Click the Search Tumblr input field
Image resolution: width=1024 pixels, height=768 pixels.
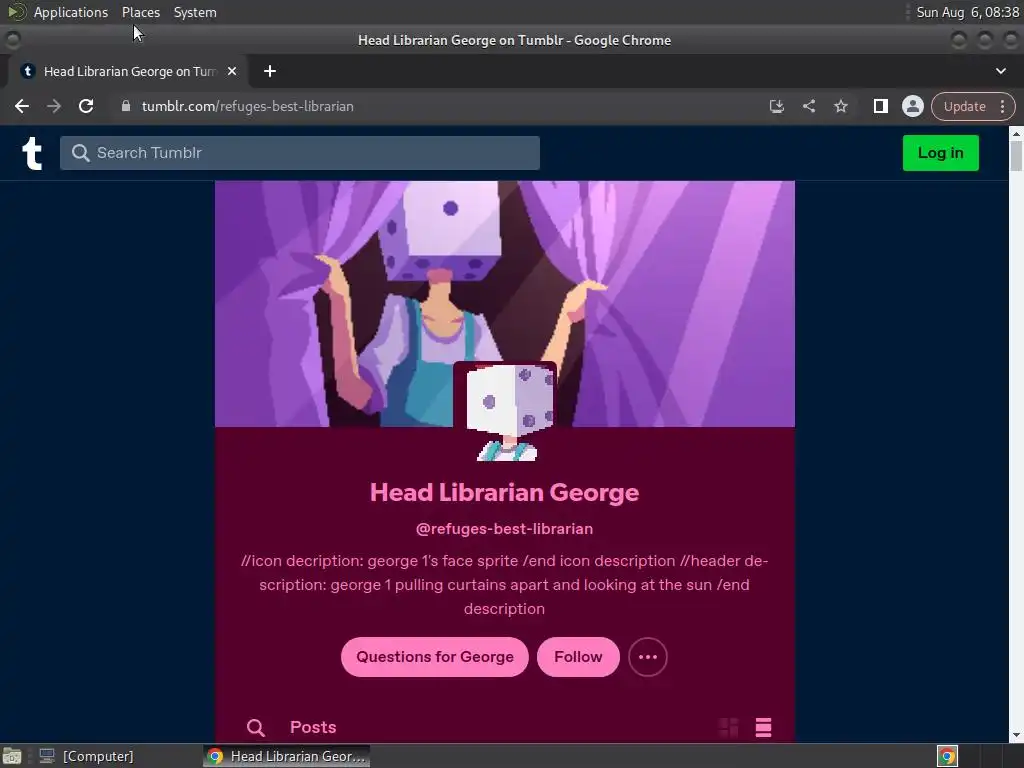300,153
